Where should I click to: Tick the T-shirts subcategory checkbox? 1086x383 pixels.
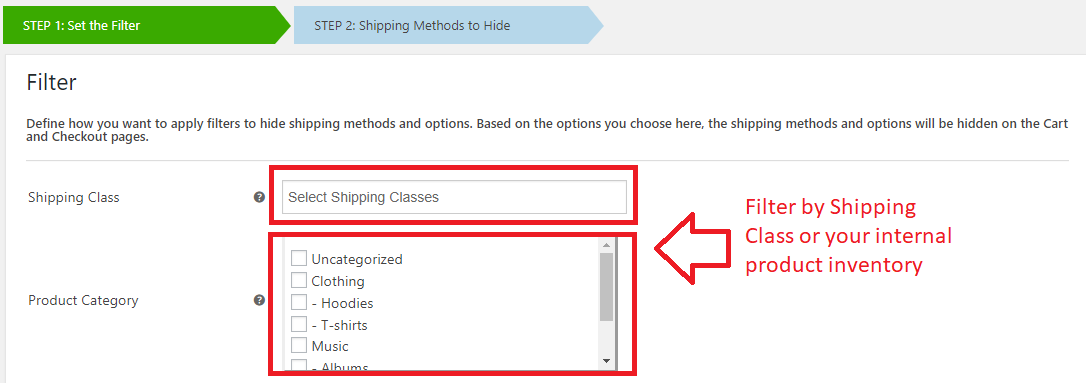pos(299,323)
